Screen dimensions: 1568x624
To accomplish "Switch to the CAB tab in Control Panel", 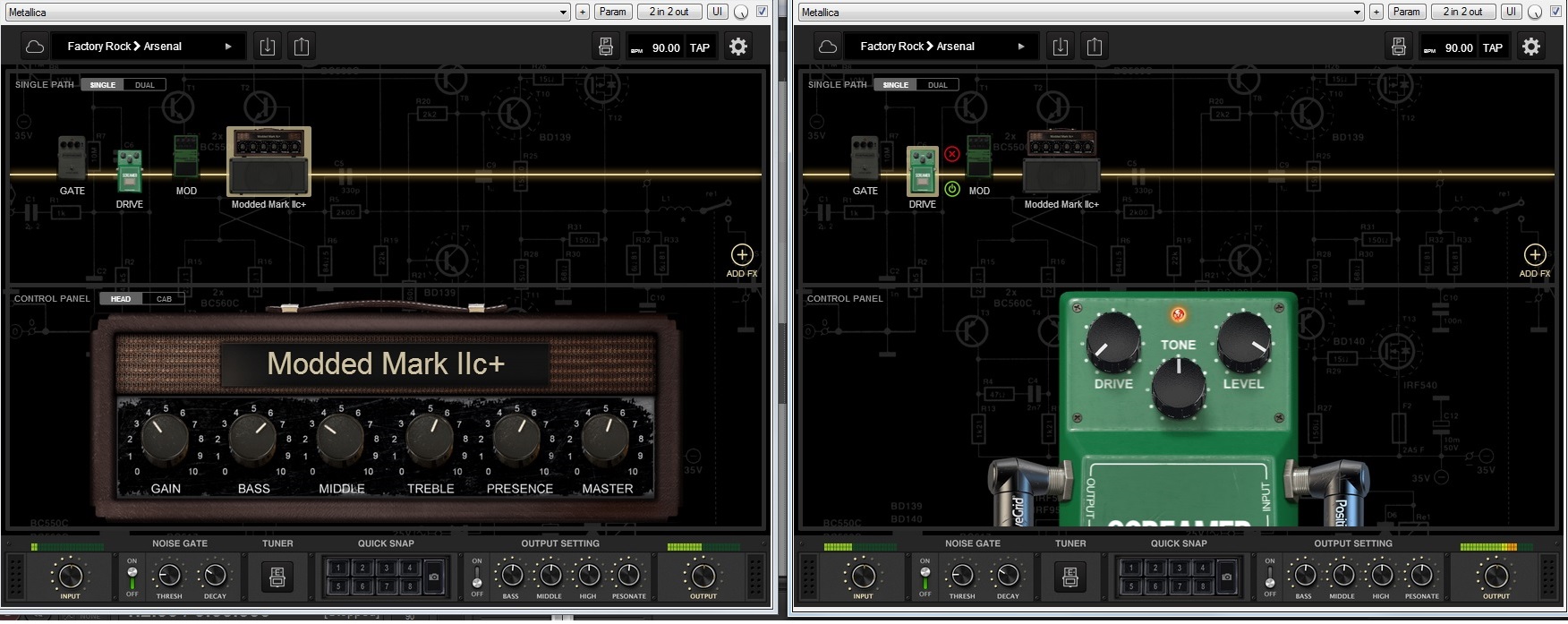I will (x=164, y=299).
